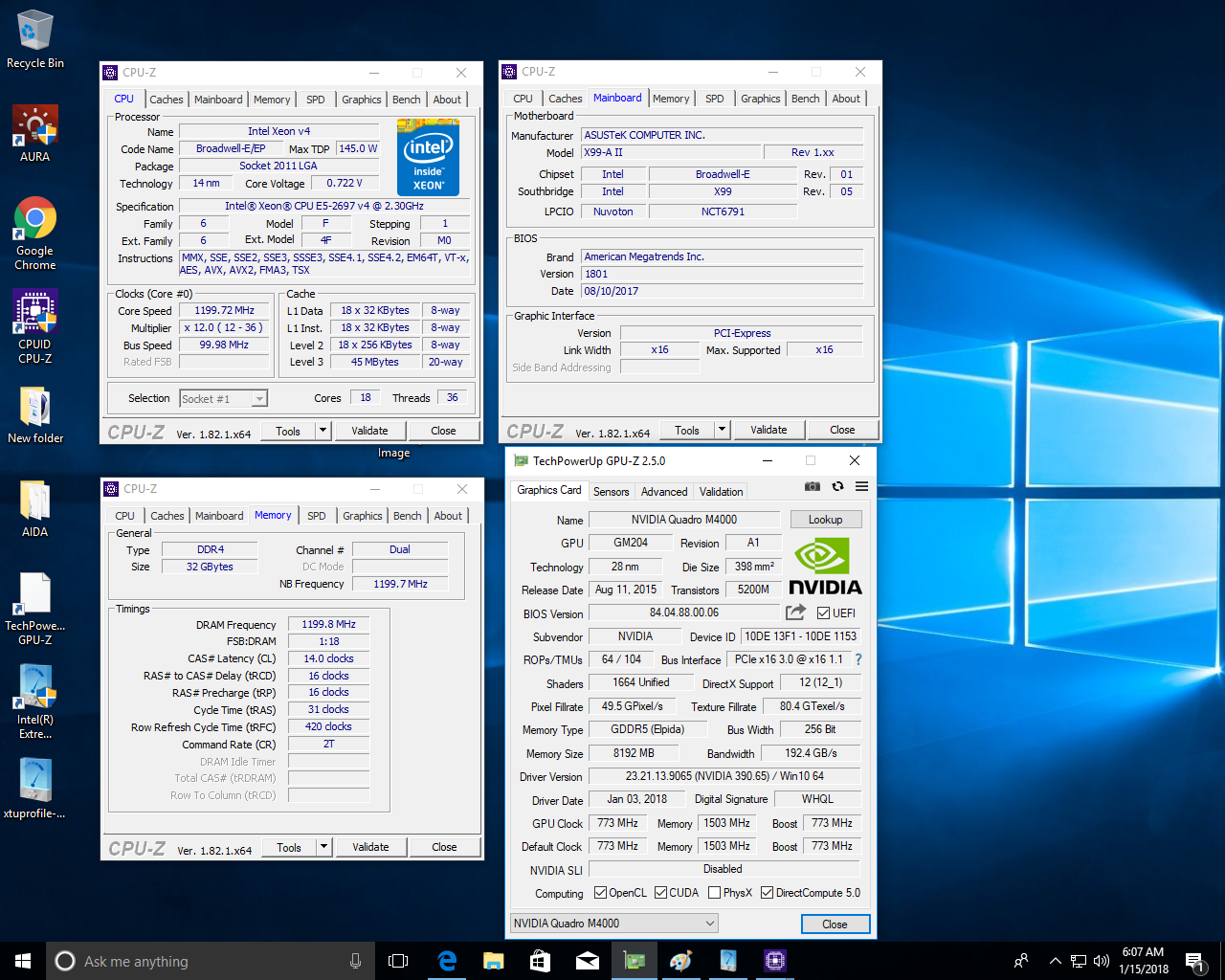Switch to the Intel XTU taskbar icon
Viewport: 1225px width, 980px height.
[728, 961]
